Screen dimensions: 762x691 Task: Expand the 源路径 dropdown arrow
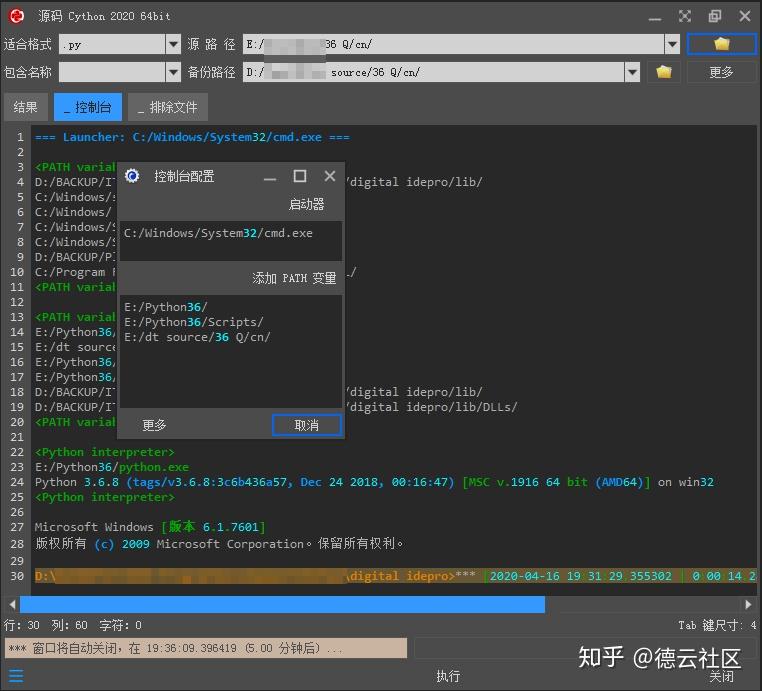(x=672, y=44)
